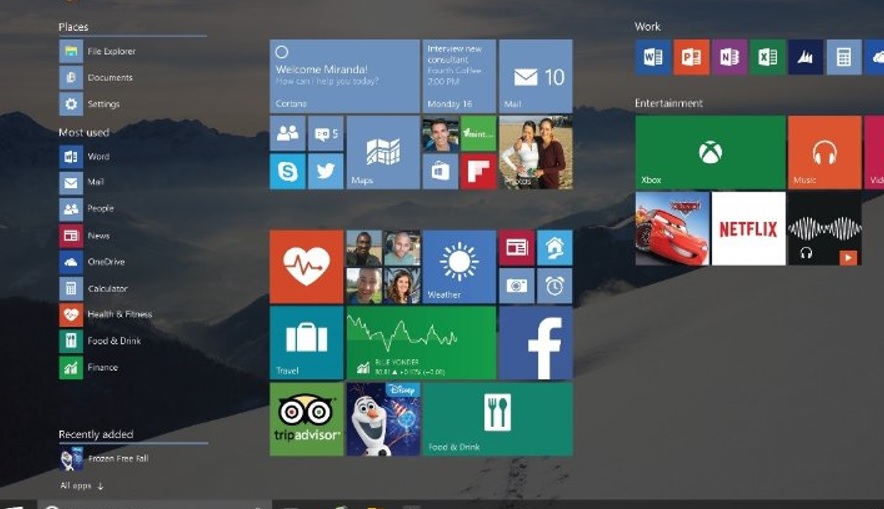Open the Health & Fitness heart tile
This screenshot has height=509, width=884.
point(306,267)
